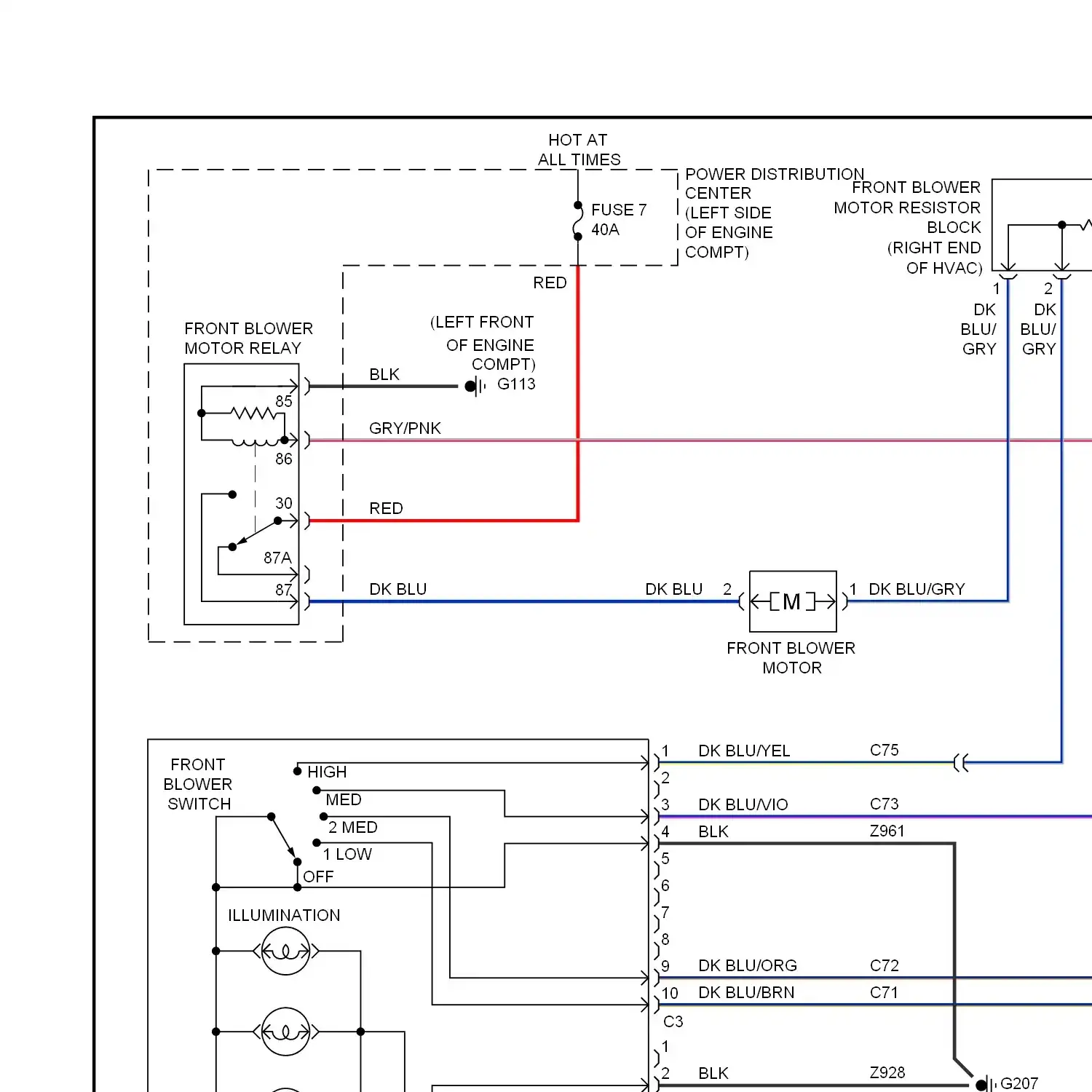Click the 'OFF' switch position label
The image size is (1092, 1092).
pyautogui.click(x=318, y=877)
